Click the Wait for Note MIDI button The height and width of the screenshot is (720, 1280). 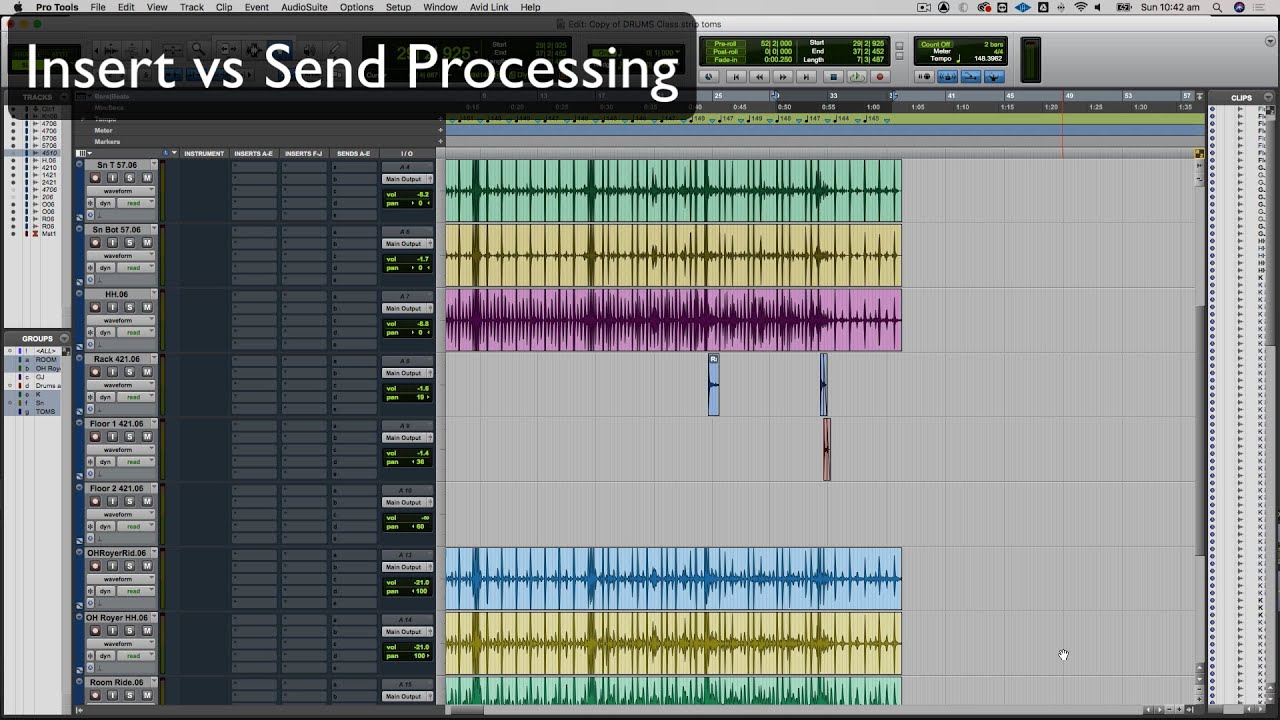click(925, 77)
